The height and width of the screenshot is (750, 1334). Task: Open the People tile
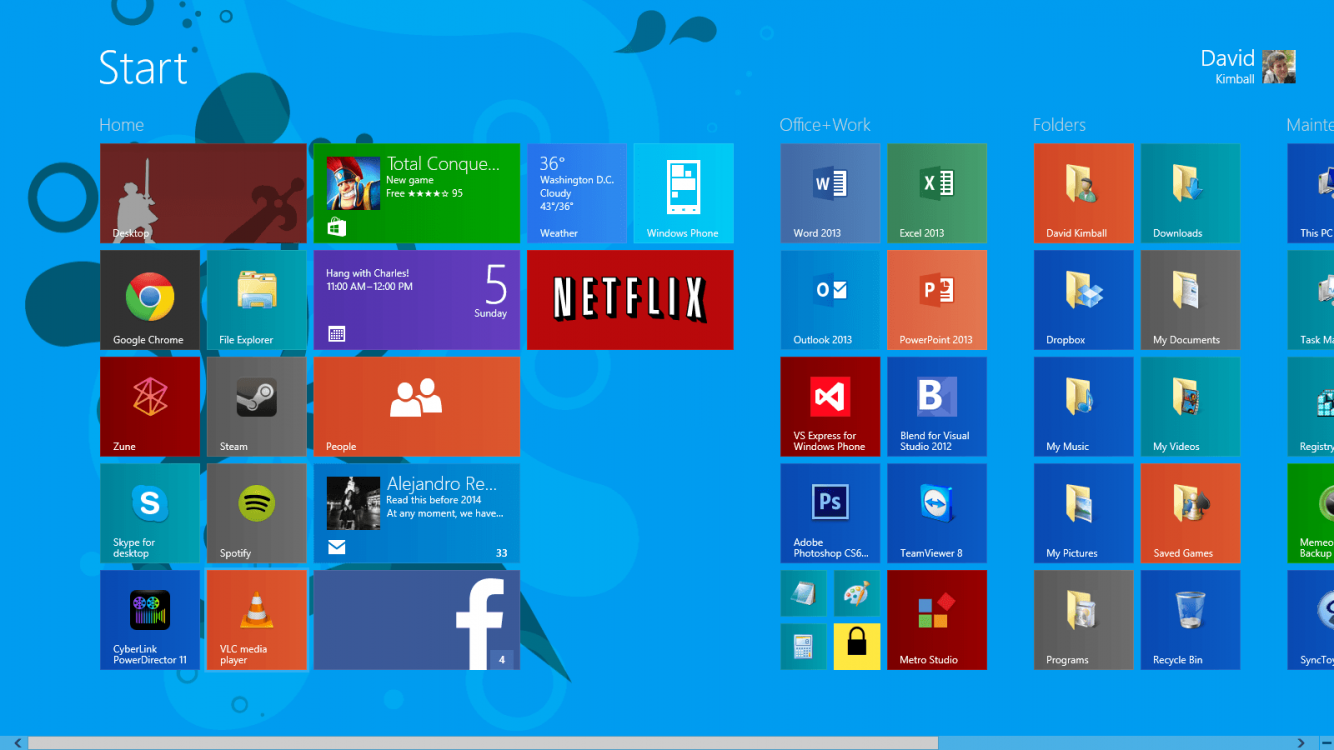click(417, 407)
